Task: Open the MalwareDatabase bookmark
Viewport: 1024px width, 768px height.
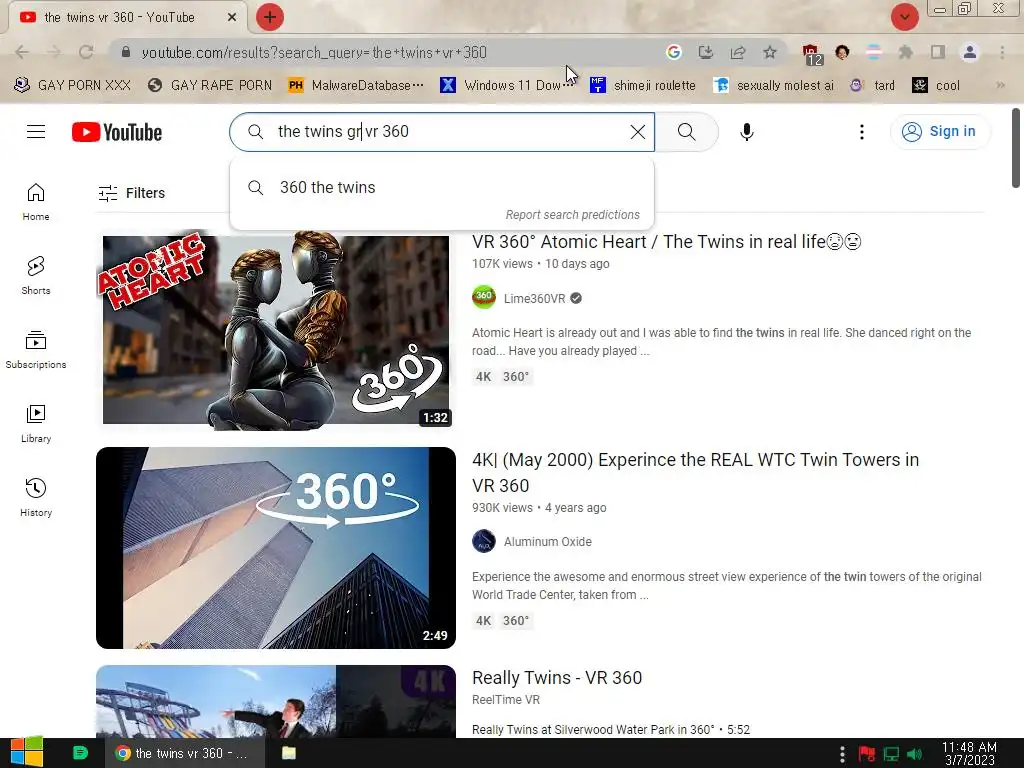Action: tap(357, 86)
